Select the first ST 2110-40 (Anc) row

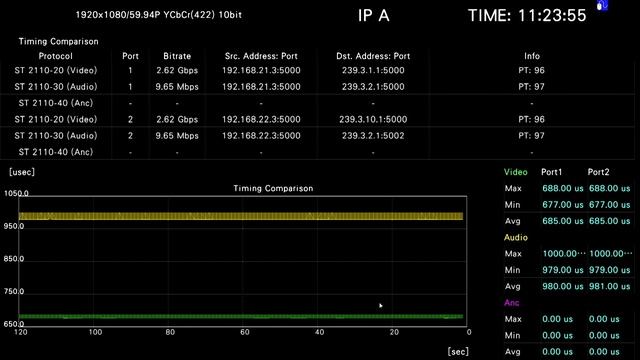tap(317, 103)
